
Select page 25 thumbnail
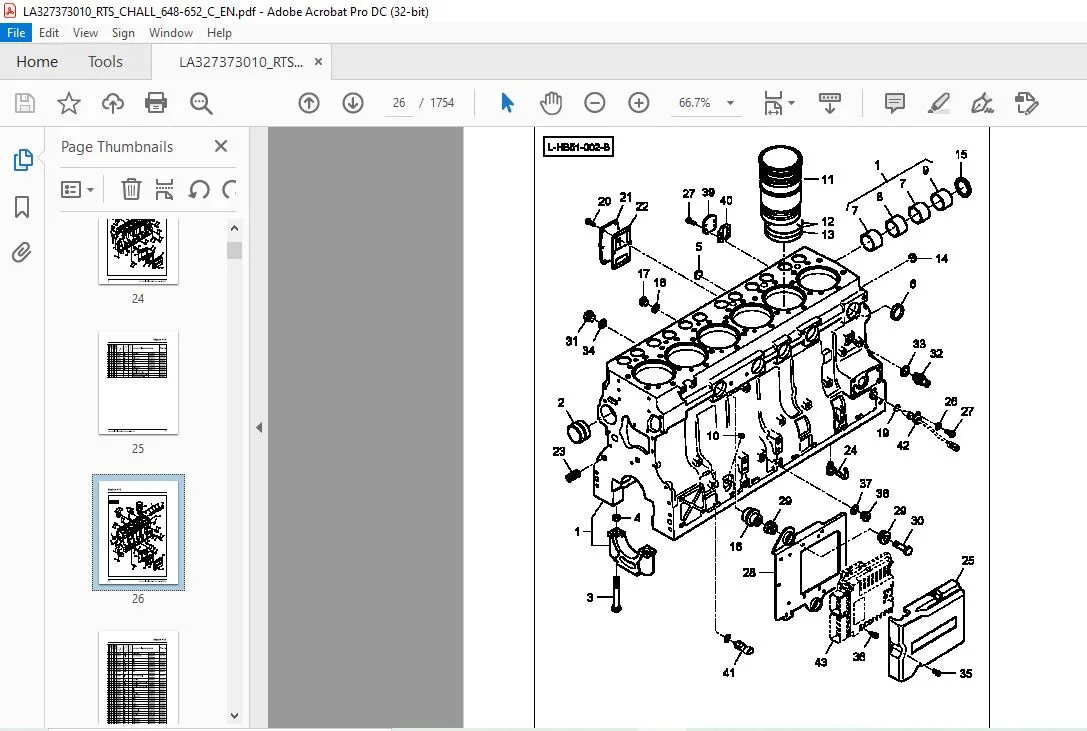point(139,382)
